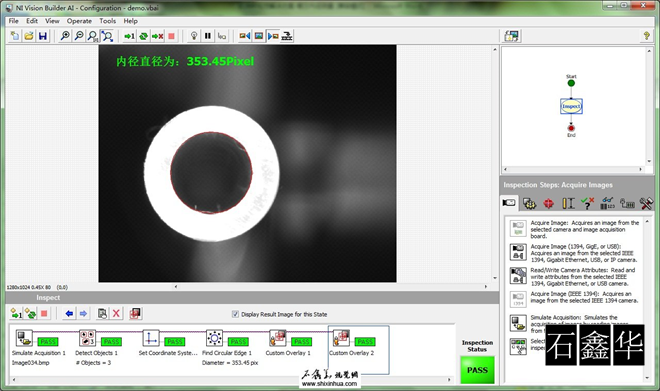
Task: Run inspection in loop from main toolbar
Action: point(144,36)
